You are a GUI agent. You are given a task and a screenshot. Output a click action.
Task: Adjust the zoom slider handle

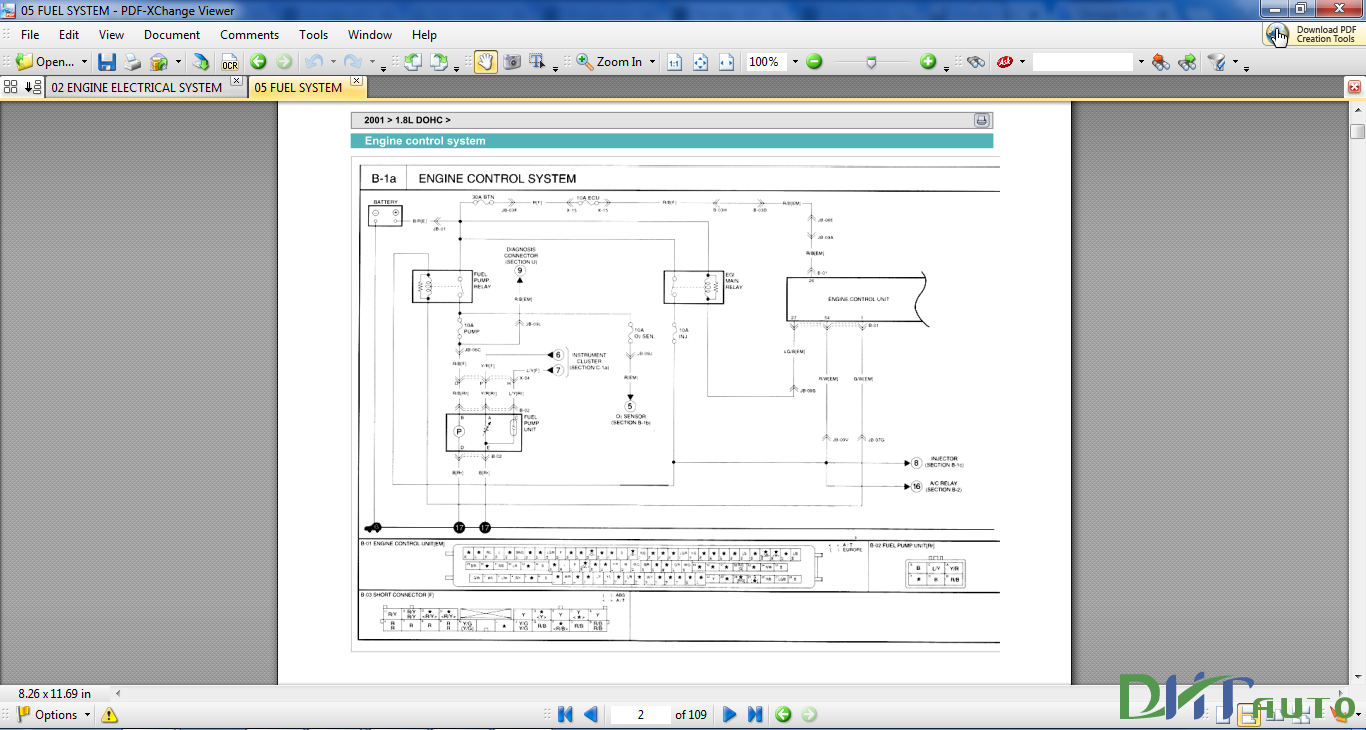coord(871,62)
